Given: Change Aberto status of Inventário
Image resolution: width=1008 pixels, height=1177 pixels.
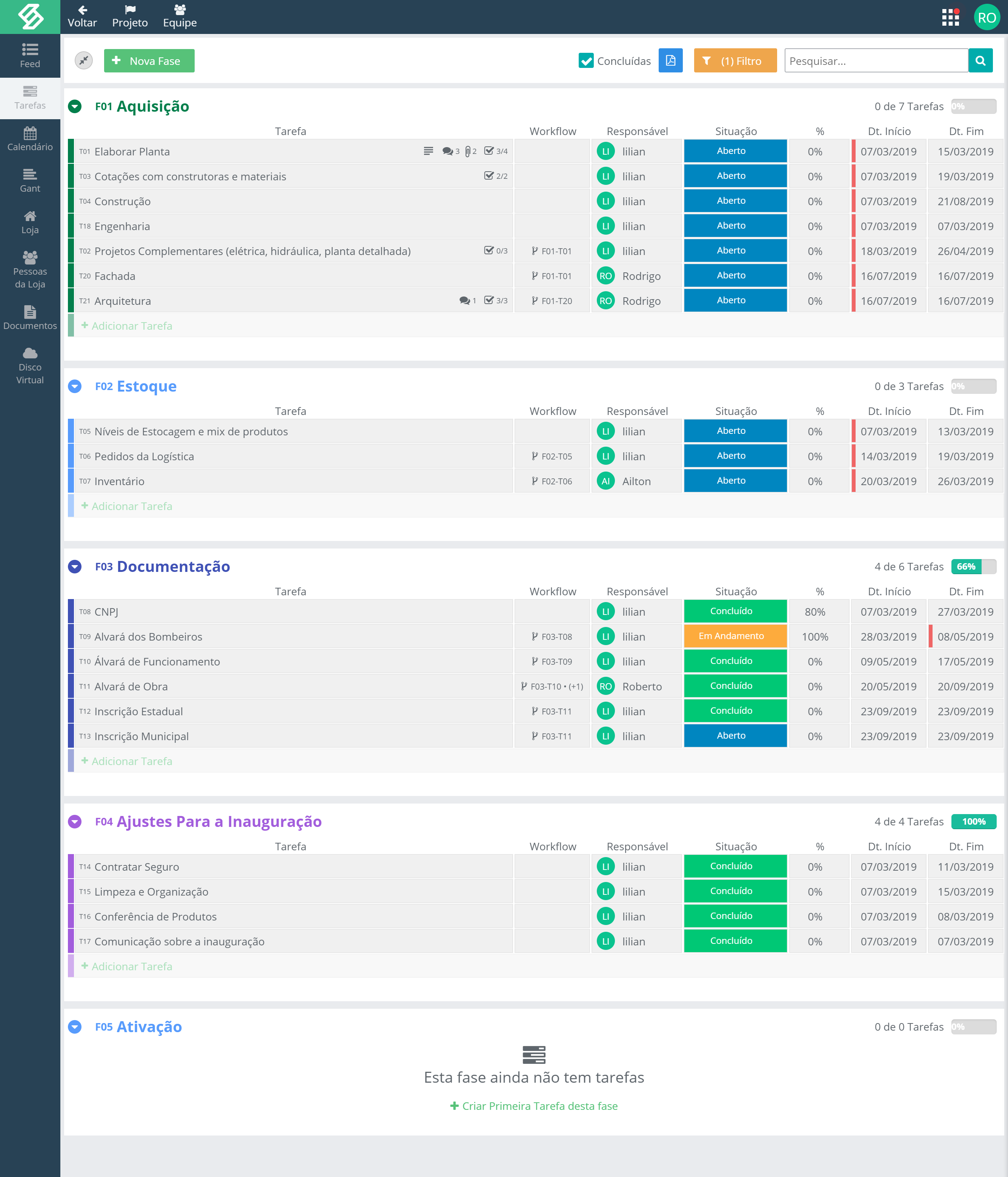Looking at the screenshot, I should [735, 481].
